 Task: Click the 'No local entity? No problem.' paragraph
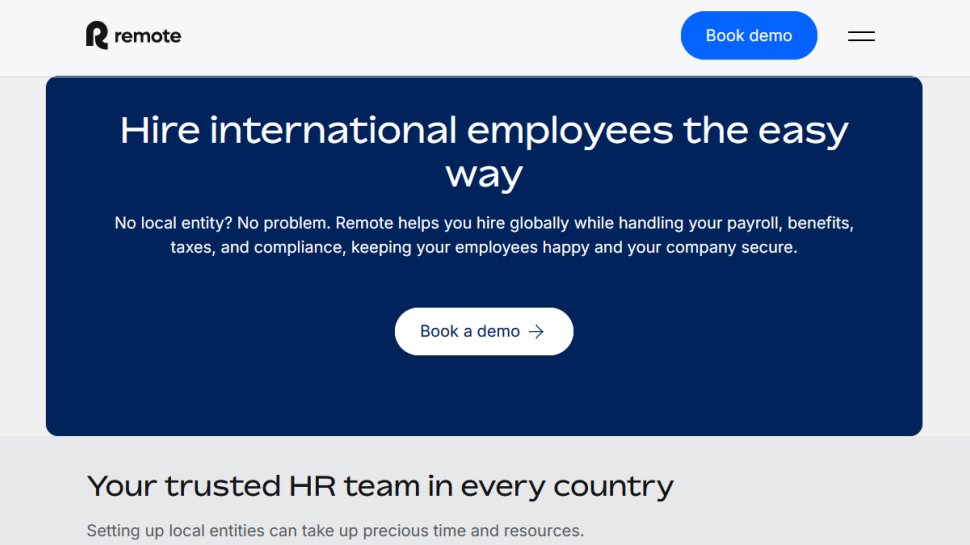(x=484, y=235)
